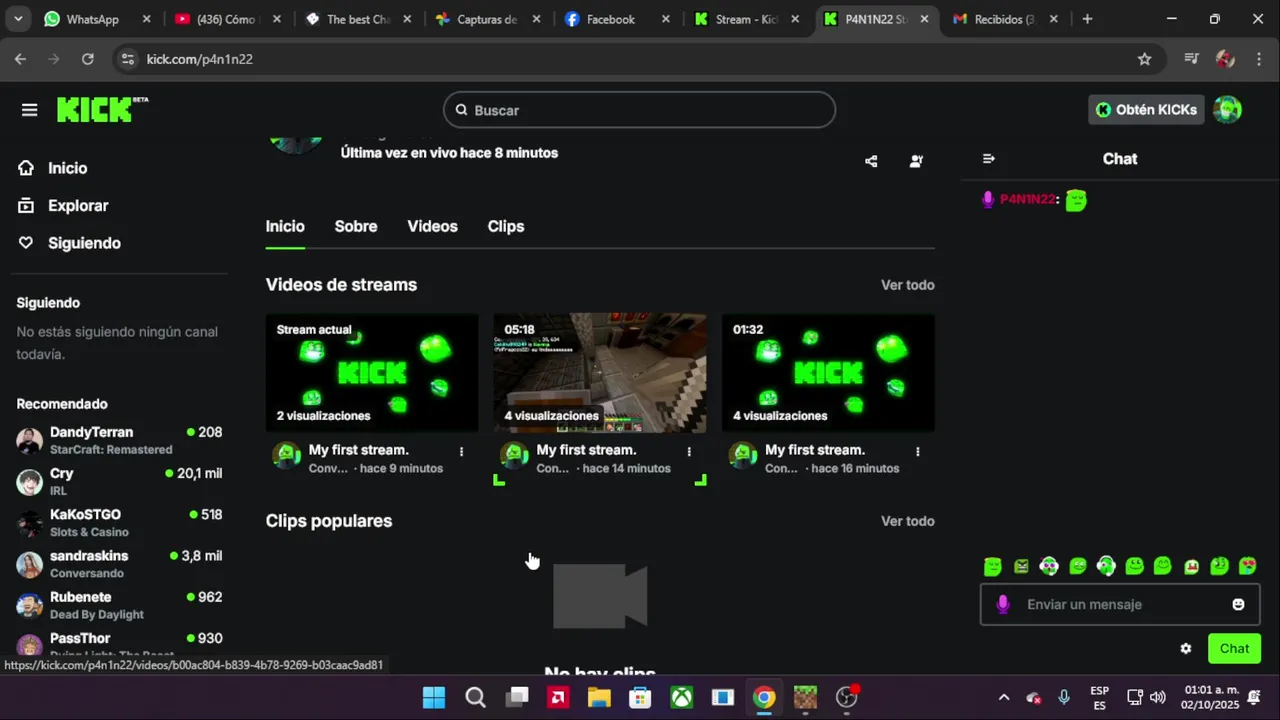
Task: Switch to the WhatsApp browser tab
Action: 95,19
